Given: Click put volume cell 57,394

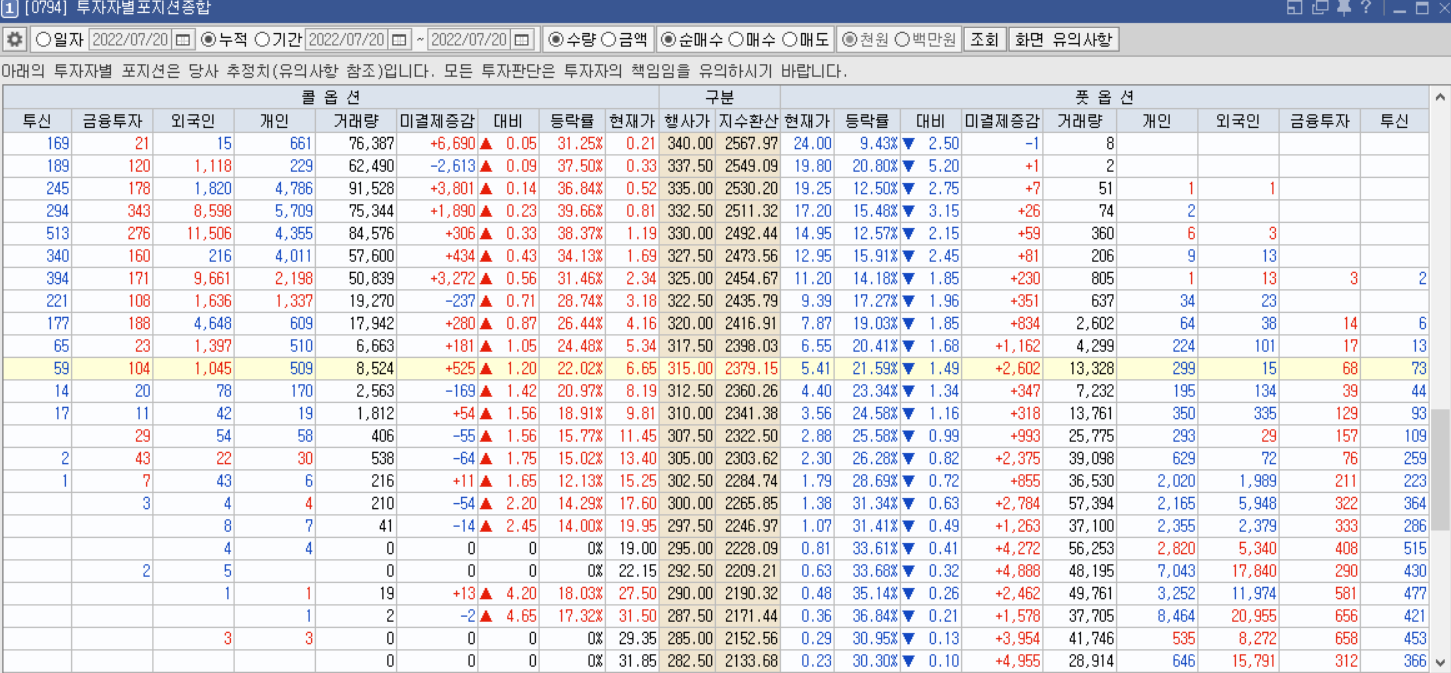Looking at the screenshot, I should tap(1080, 503).
